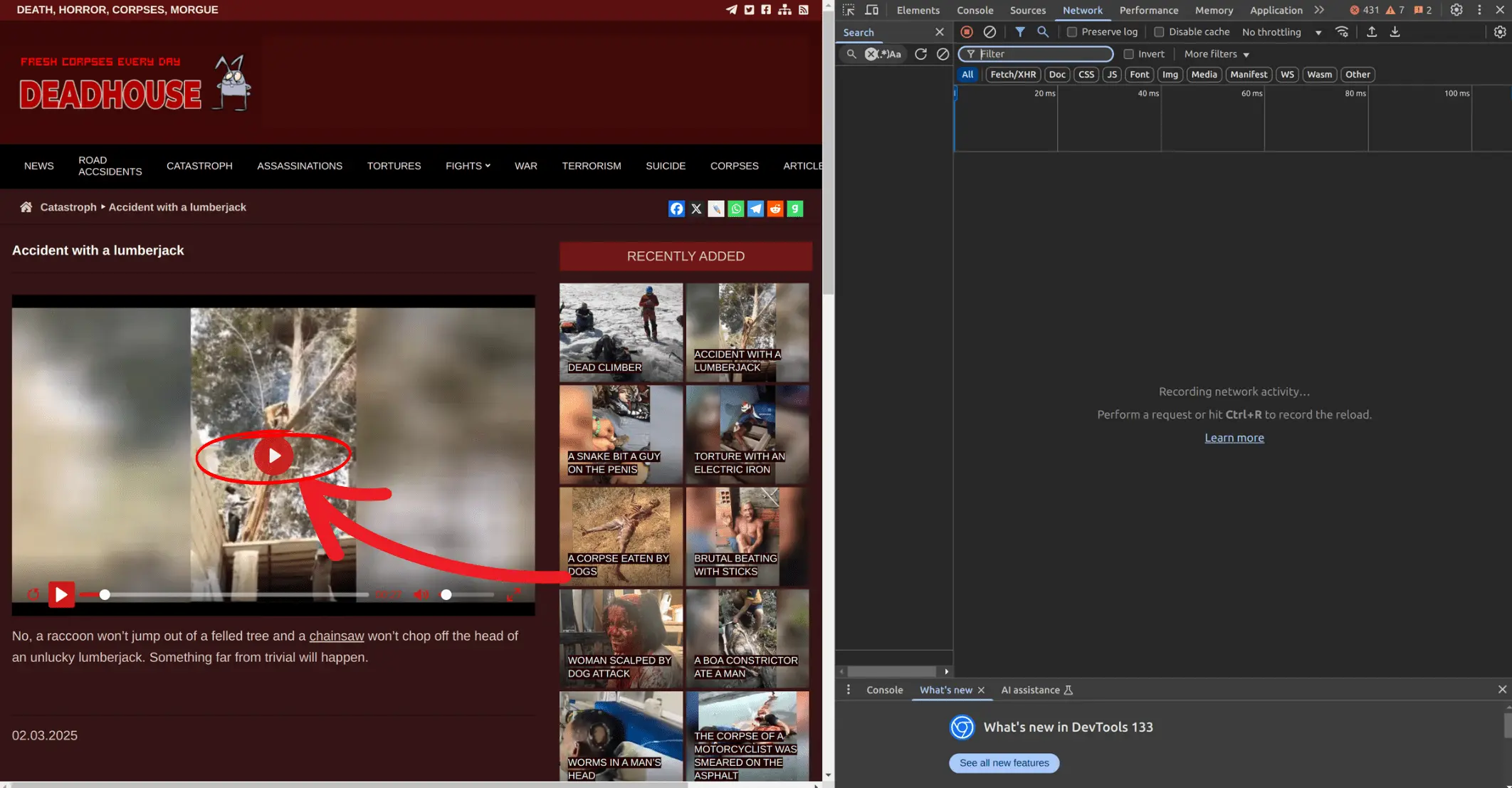Open the issues count 2 indicator
The height and width of the screenshot is (788, 1512).
point(1423,10)
